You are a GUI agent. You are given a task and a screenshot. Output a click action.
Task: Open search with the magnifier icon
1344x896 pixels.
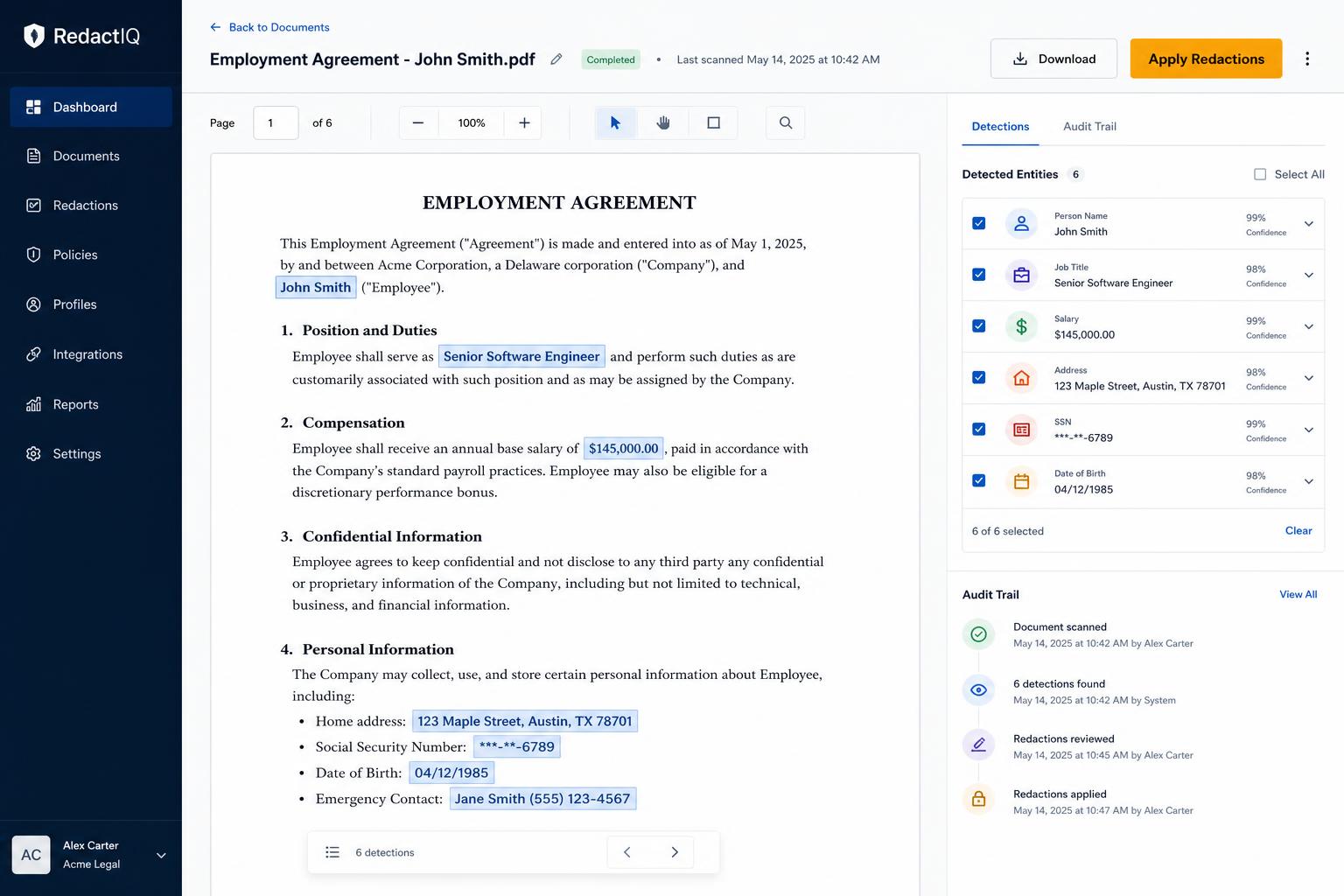point(786,123)
